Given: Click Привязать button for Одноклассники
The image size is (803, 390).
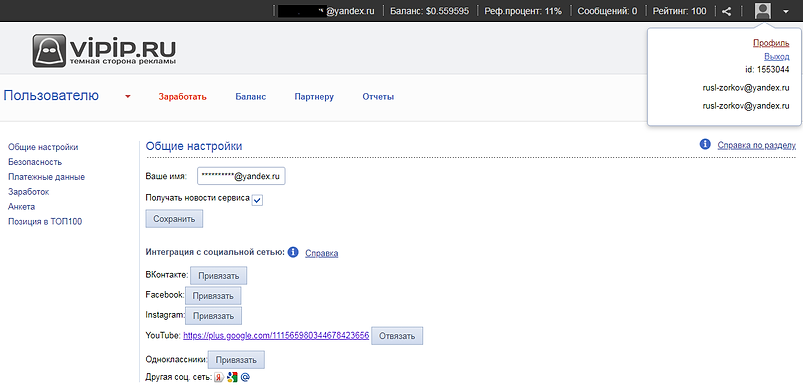Looking at the screenshot, I should [x=236, y=360].
